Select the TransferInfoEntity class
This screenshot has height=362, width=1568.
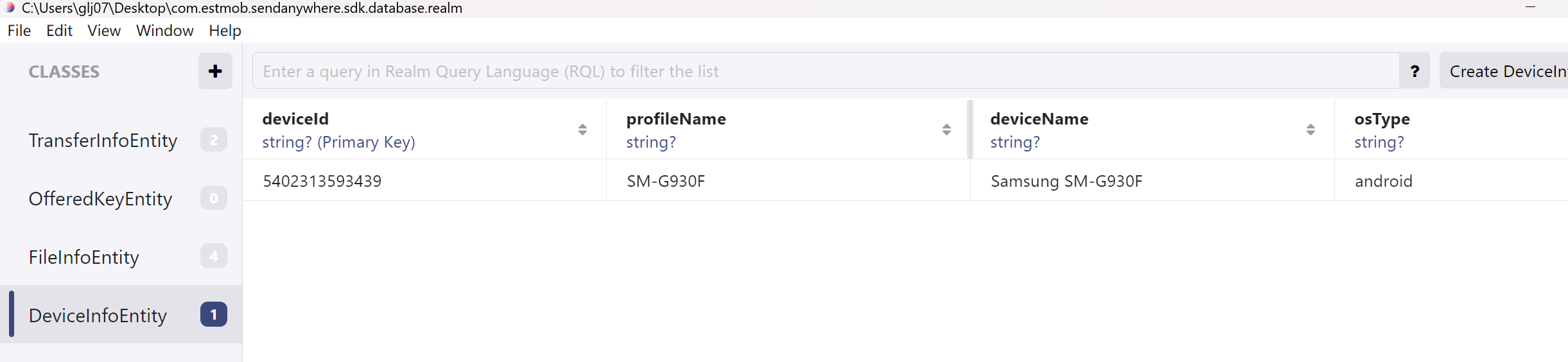(103, 140)
